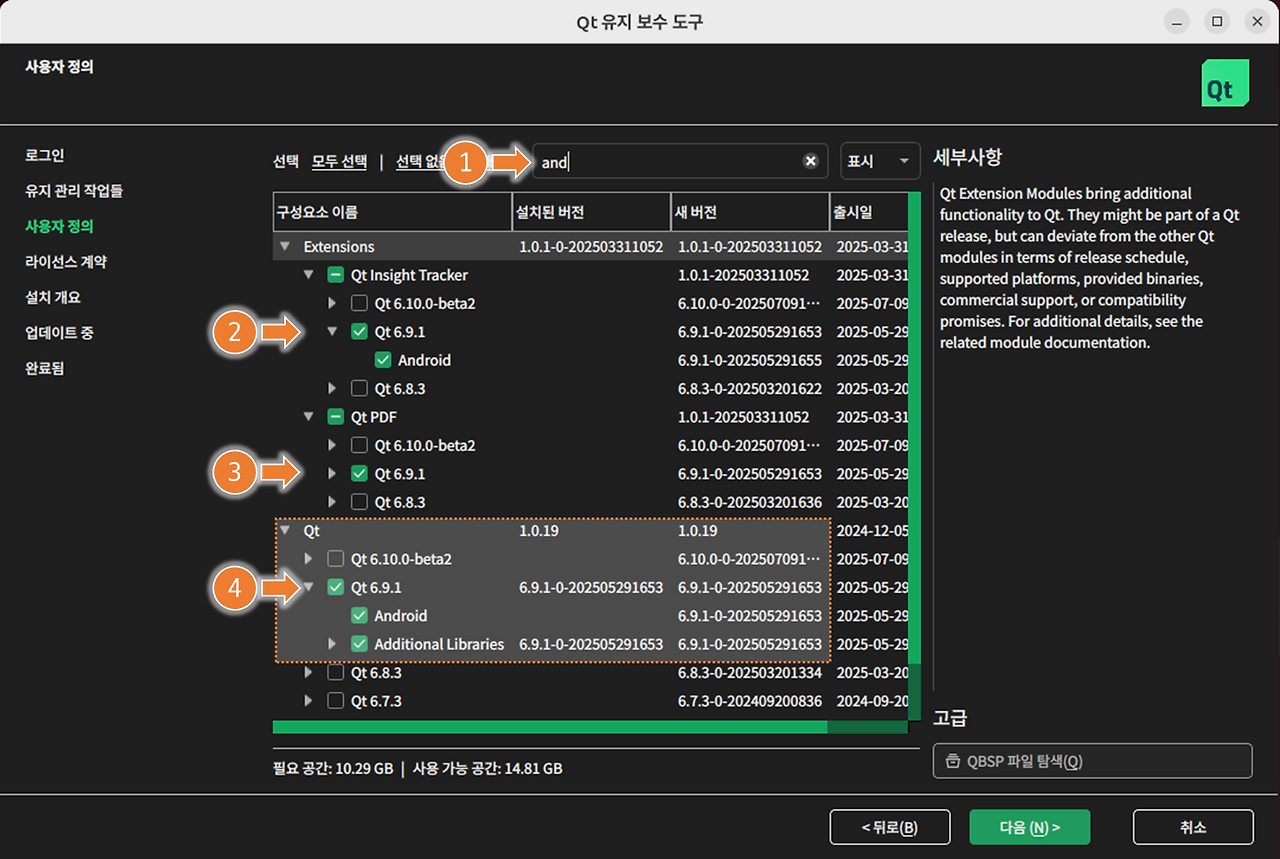Check Qt 6.8.3 under Qt Insight Tracker

[360, 388]
